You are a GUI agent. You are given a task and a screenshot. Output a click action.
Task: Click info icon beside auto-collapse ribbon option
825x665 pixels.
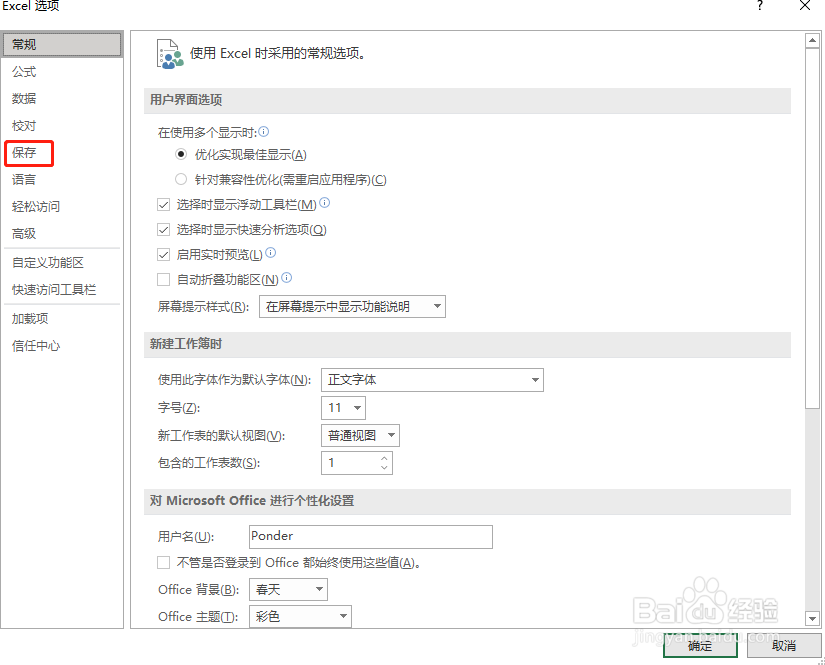coord(286,278)
